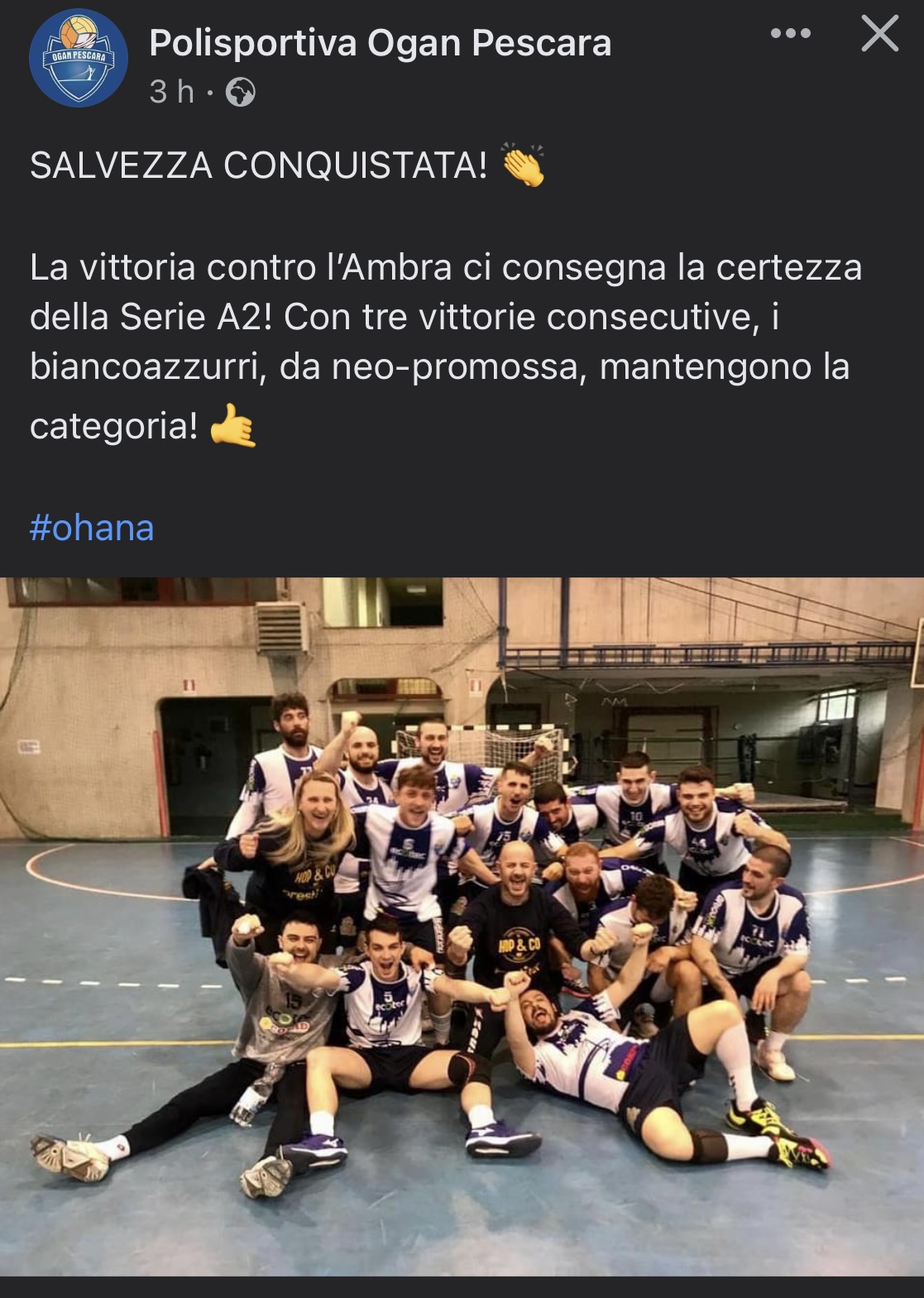924x1298 pixels.
Task: Follow the #ohana hashtag link
Action: click(x=92, y=528)
